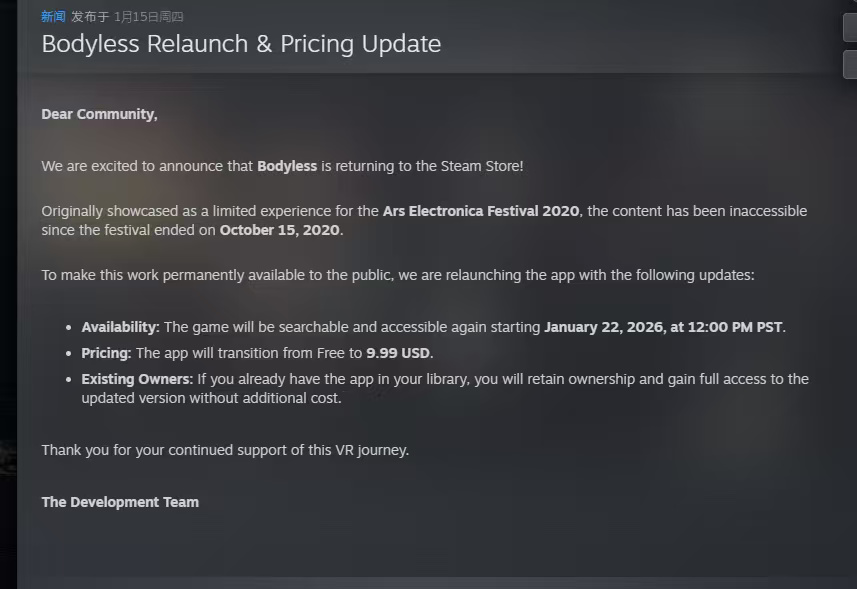Click the Thank you for your continued support line
The image size is (857, 589).
pyautogui.click(x=225, y=450)
